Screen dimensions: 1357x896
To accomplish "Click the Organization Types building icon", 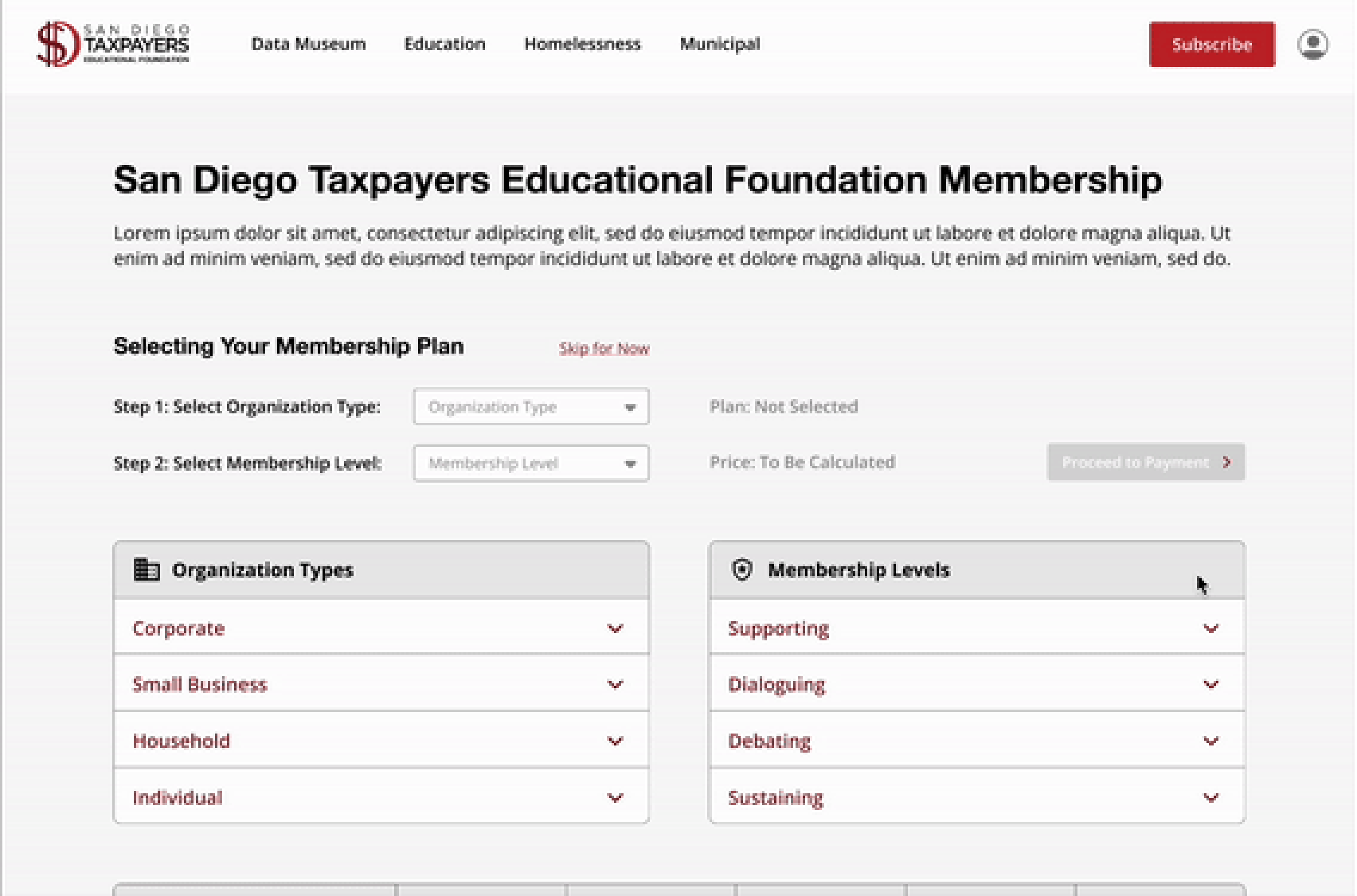I will [146, 569].
